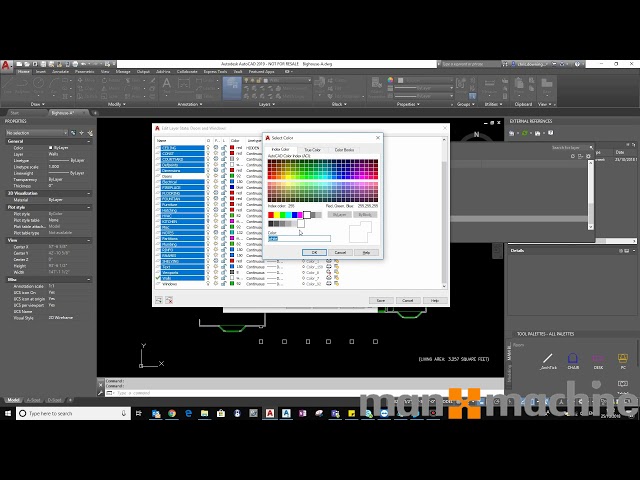Viewport: 640px width, 480px height.
Task: Open Chrome from the Windows taskbar
Action: [172, 413]
